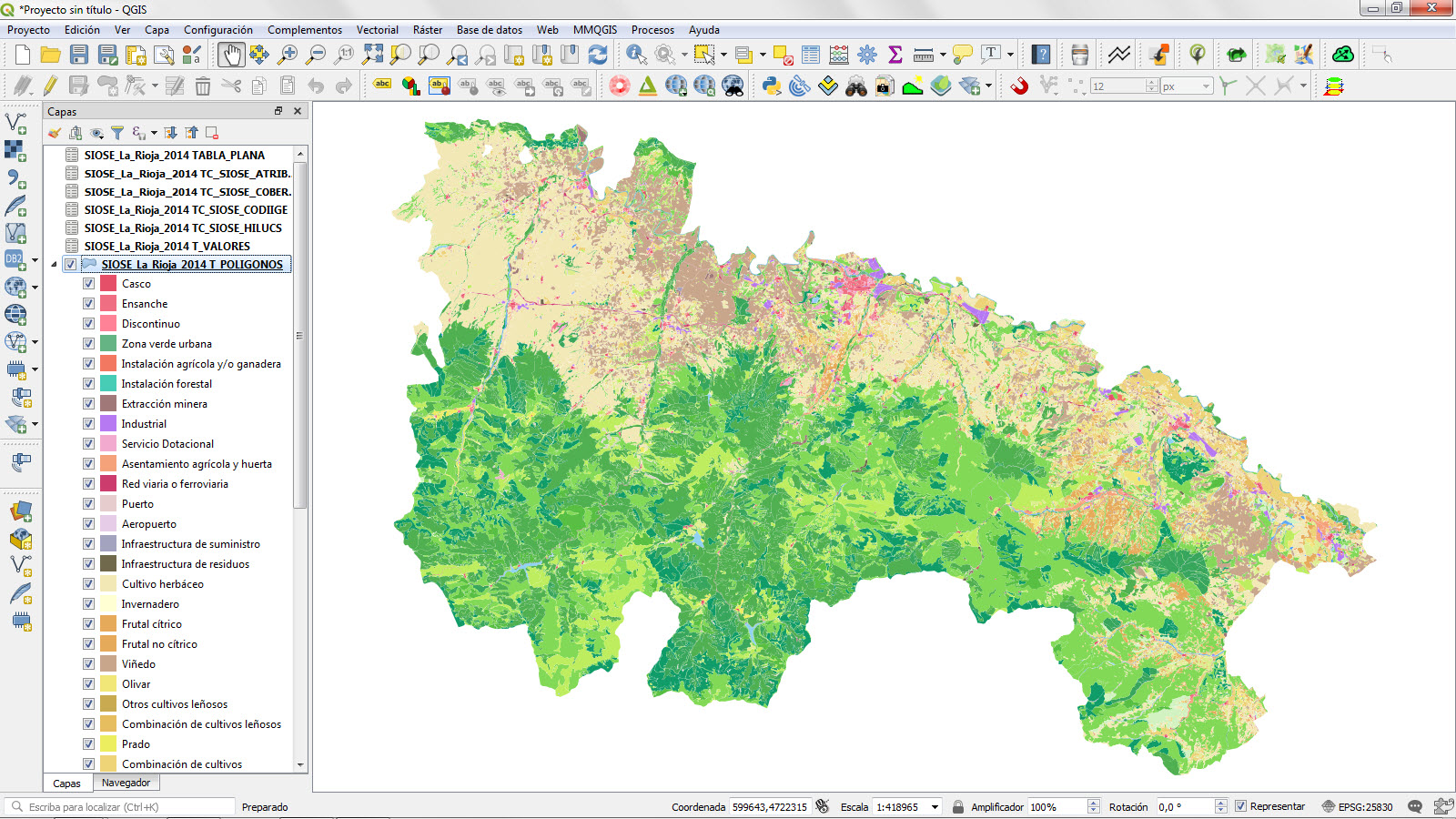Viewport: 1456px width, 819px height.
Task: Open the Proyecto menu
Action: 29,30
